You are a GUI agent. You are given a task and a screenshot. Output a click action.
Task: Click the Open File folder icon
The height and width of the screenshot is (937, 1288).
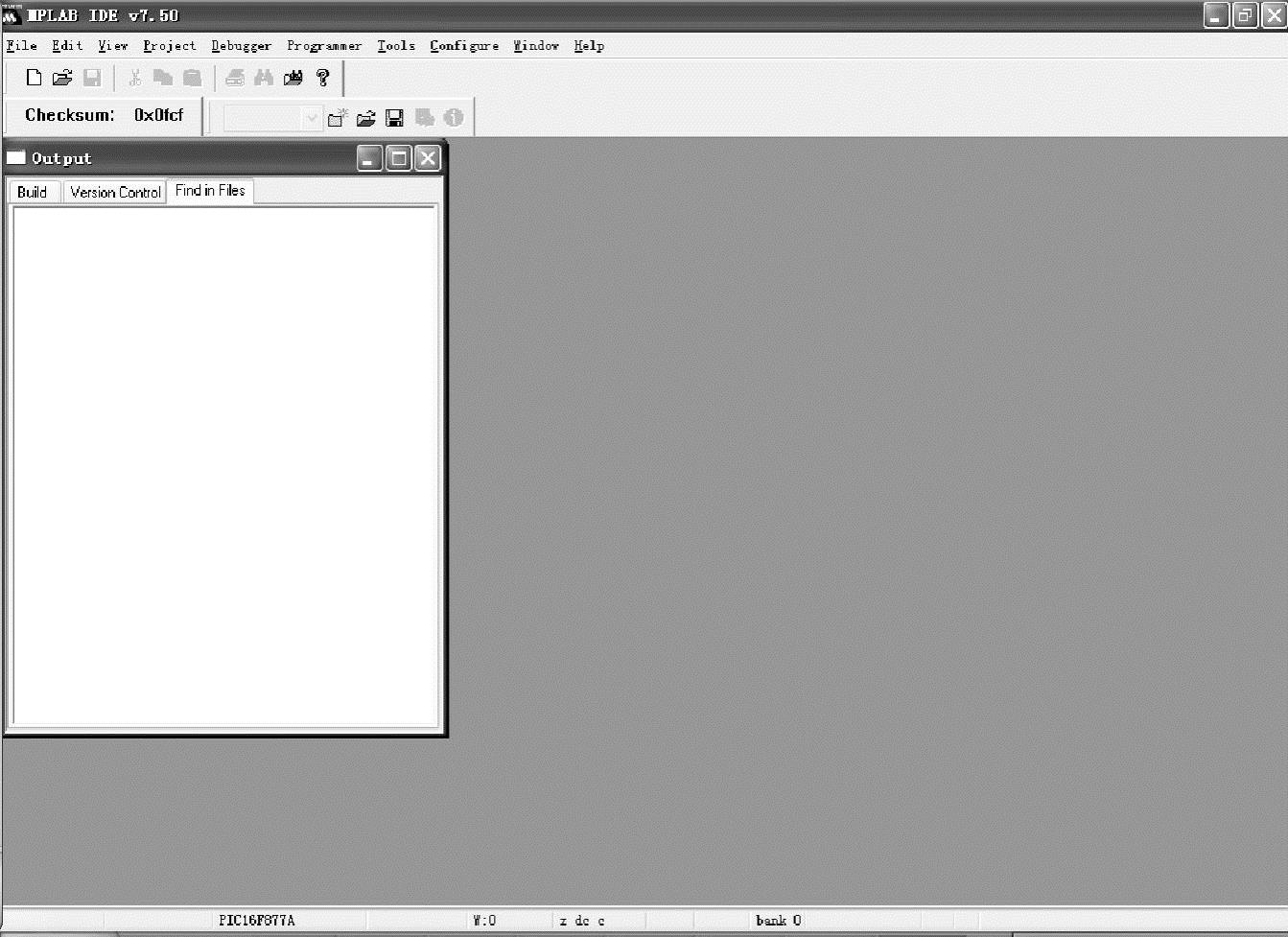coord(62,78)
